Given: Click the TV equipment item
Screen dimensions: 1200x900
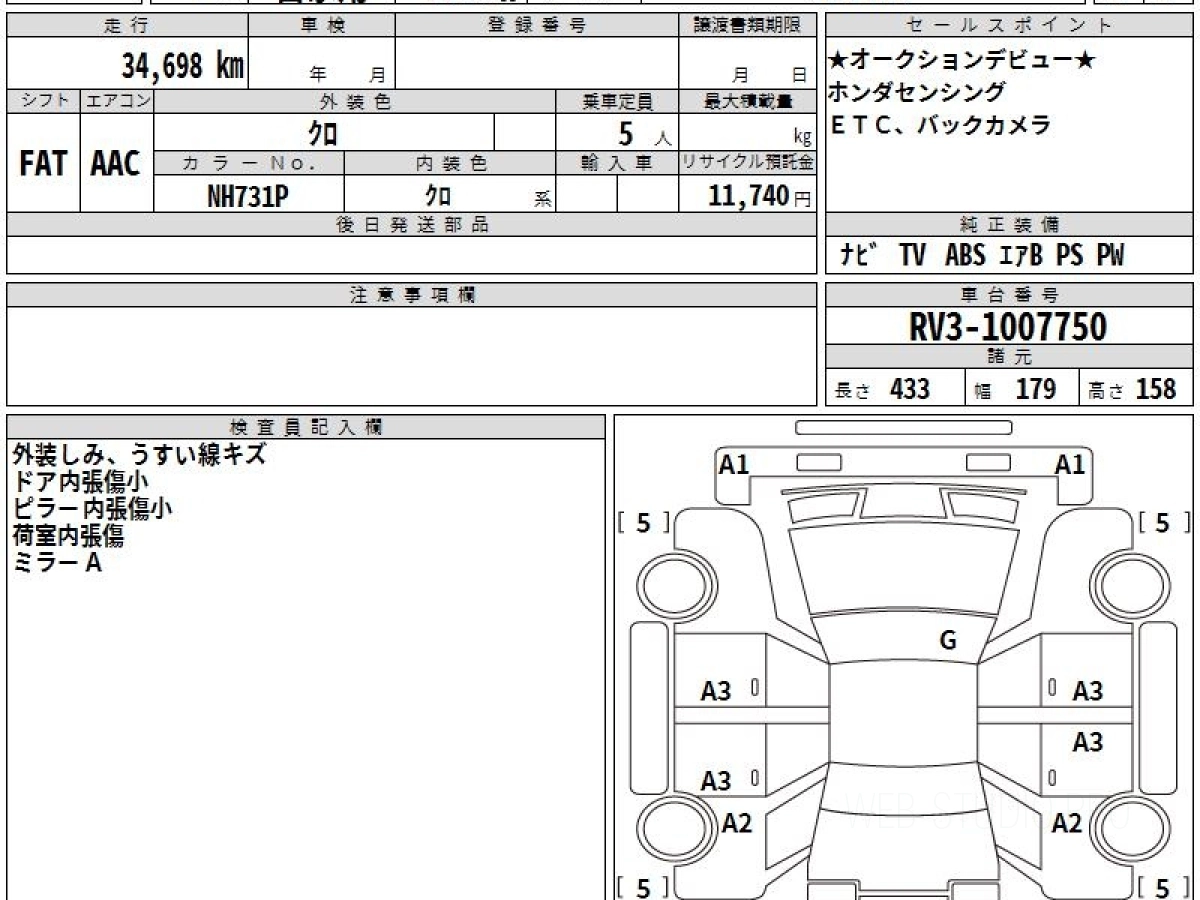Looking at the screenshot, I should tap(912, 256).
